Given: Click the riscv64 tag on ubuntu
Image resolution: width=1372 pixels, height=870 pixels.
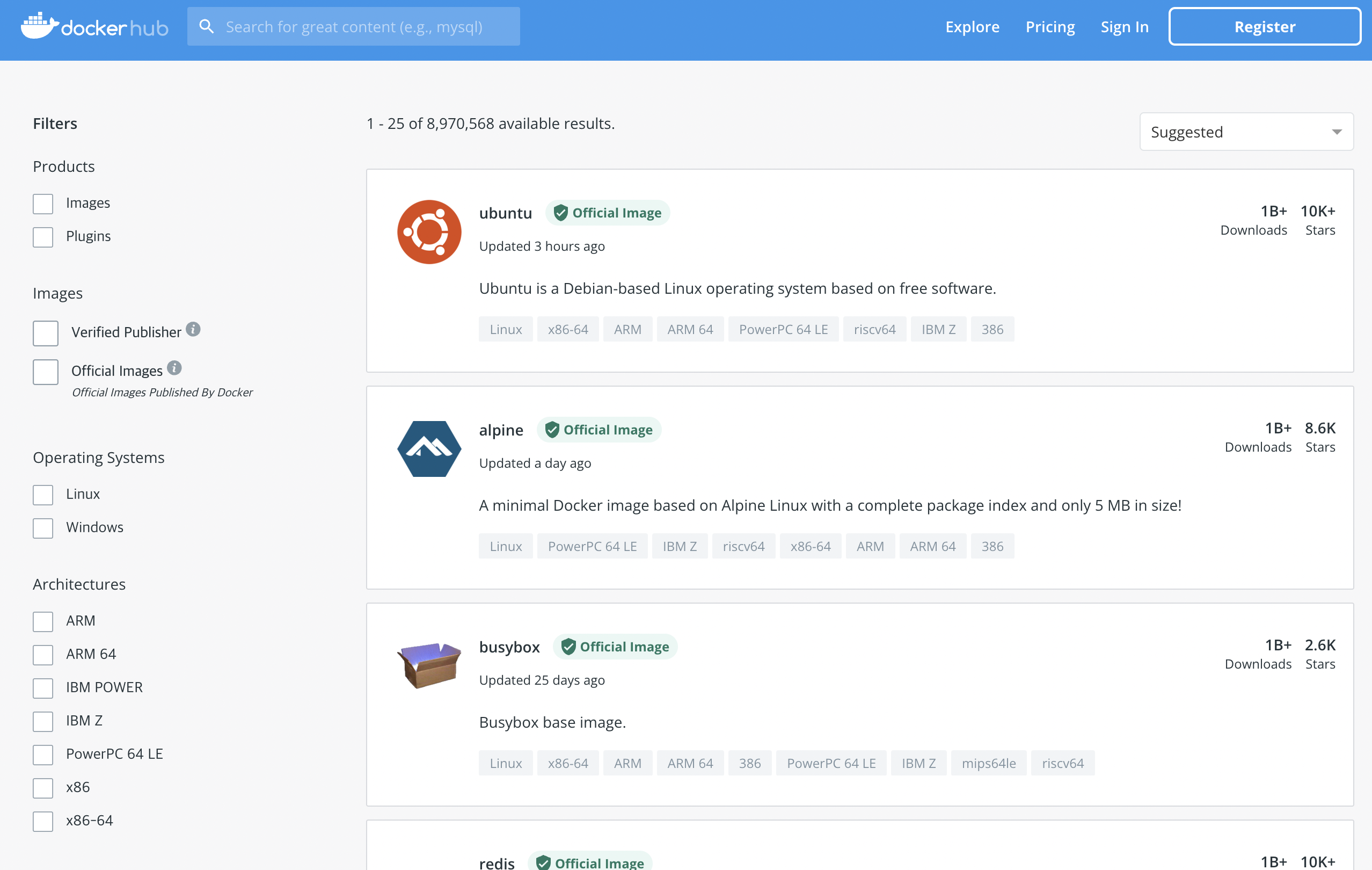Looking at the screenshot, I should [874, 330].
